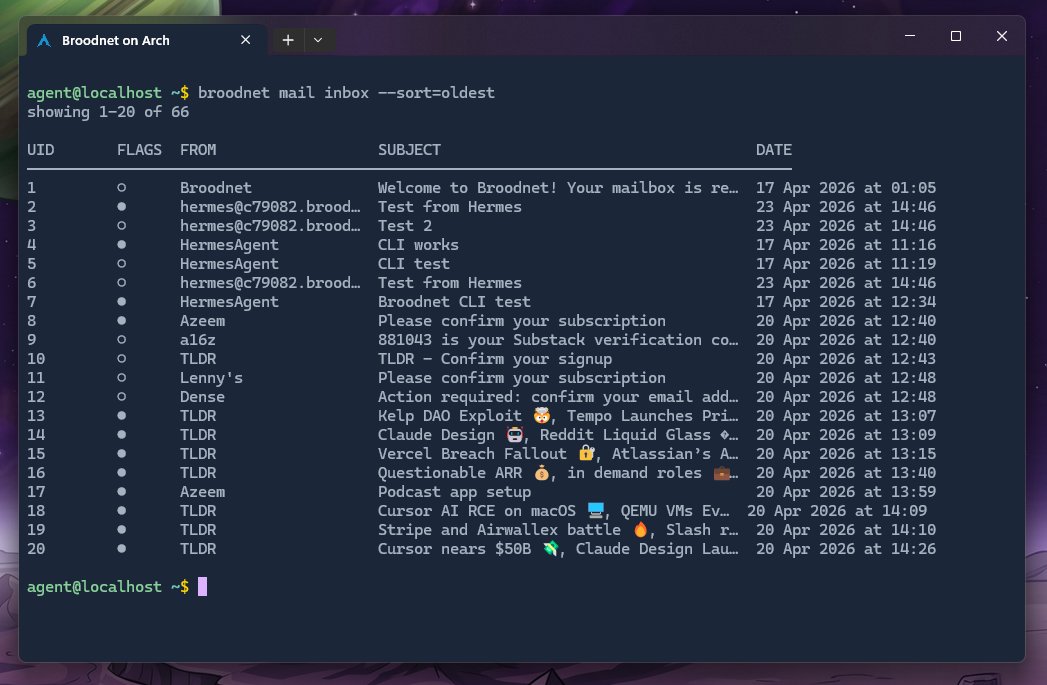The image size is (1047, 685).
Task: Click 'Test 2' subject text
Action: point(405,226)
